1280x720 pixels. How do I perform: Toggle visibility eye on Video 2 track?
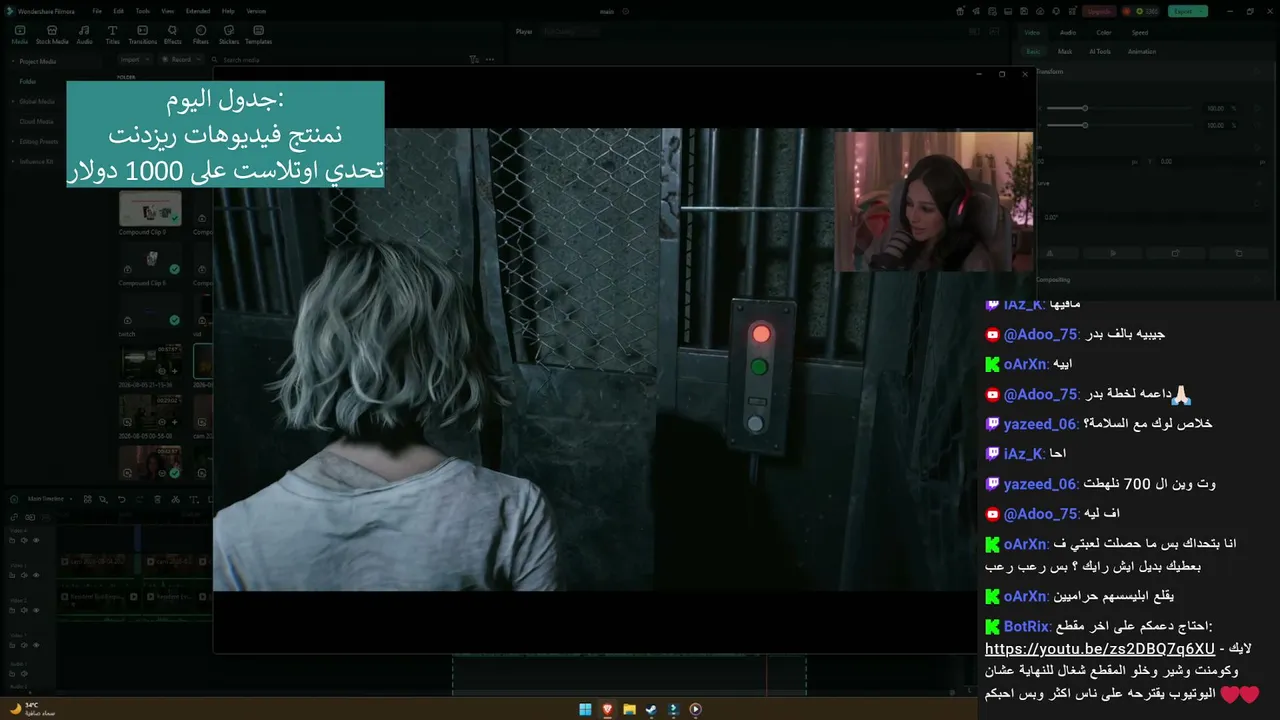36,609
